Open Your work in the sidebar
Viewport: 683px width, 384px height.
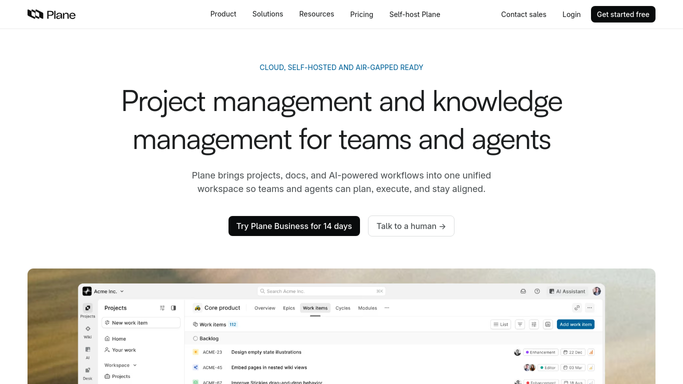[x=120, y=350]
